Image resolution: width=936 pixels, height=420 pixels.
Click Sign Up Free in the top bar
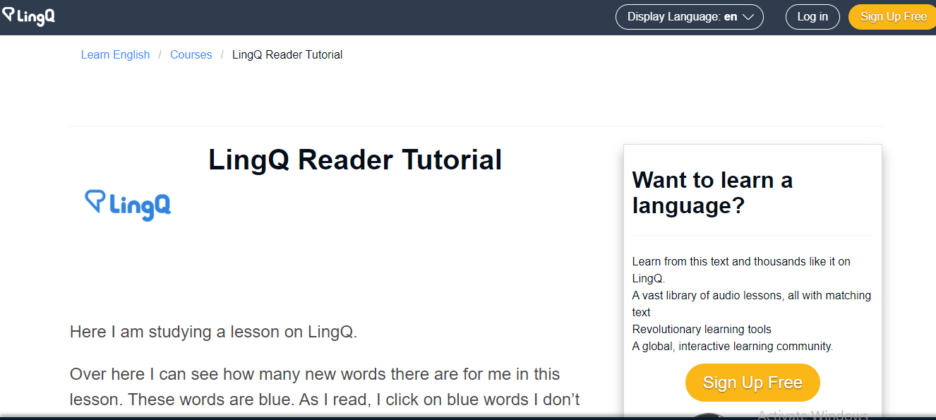pos(893,17)
